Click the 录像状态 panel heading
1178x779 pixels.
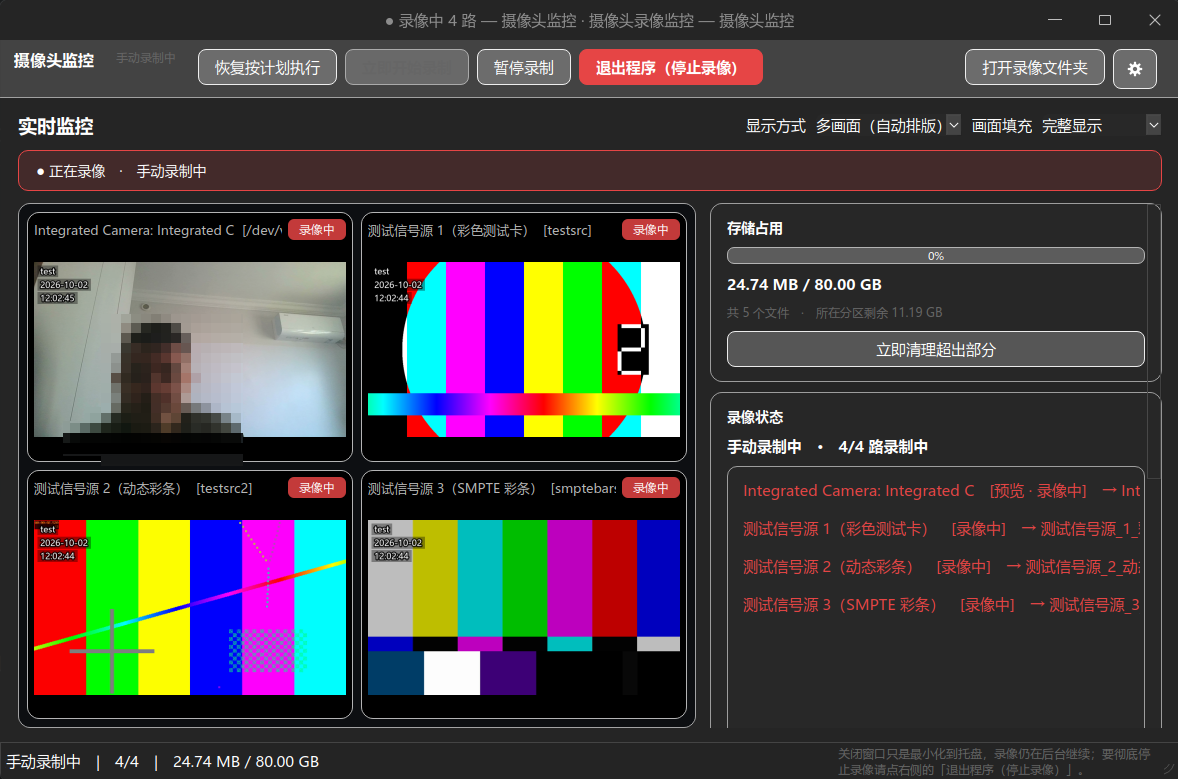pos(755,417)
